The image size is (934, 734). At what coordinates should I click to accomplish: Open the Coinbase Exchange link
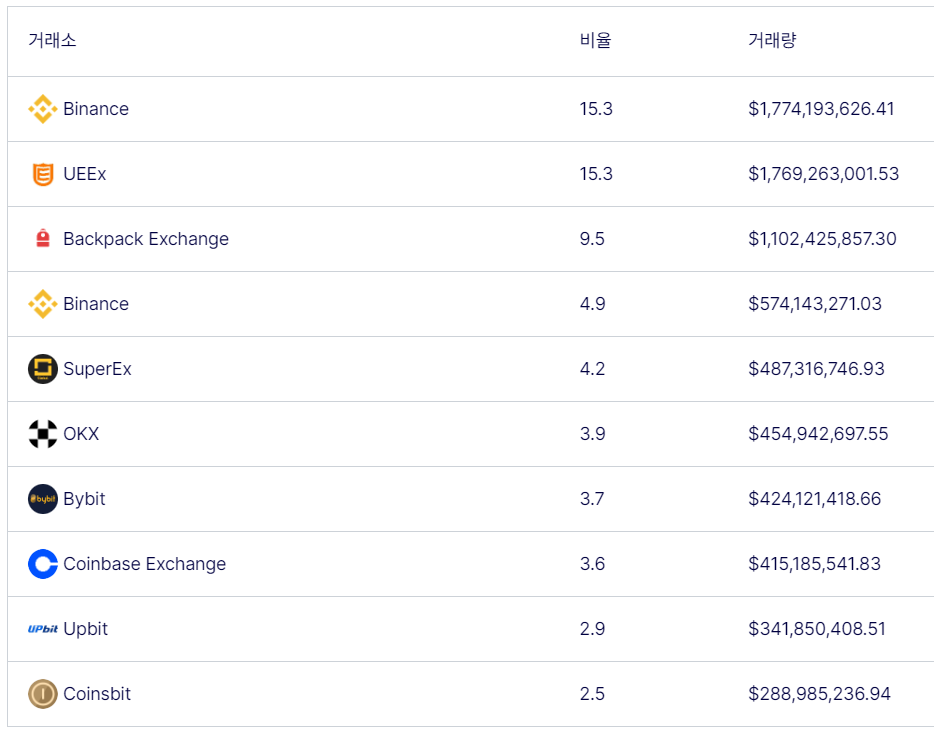[x=145, y=564]
